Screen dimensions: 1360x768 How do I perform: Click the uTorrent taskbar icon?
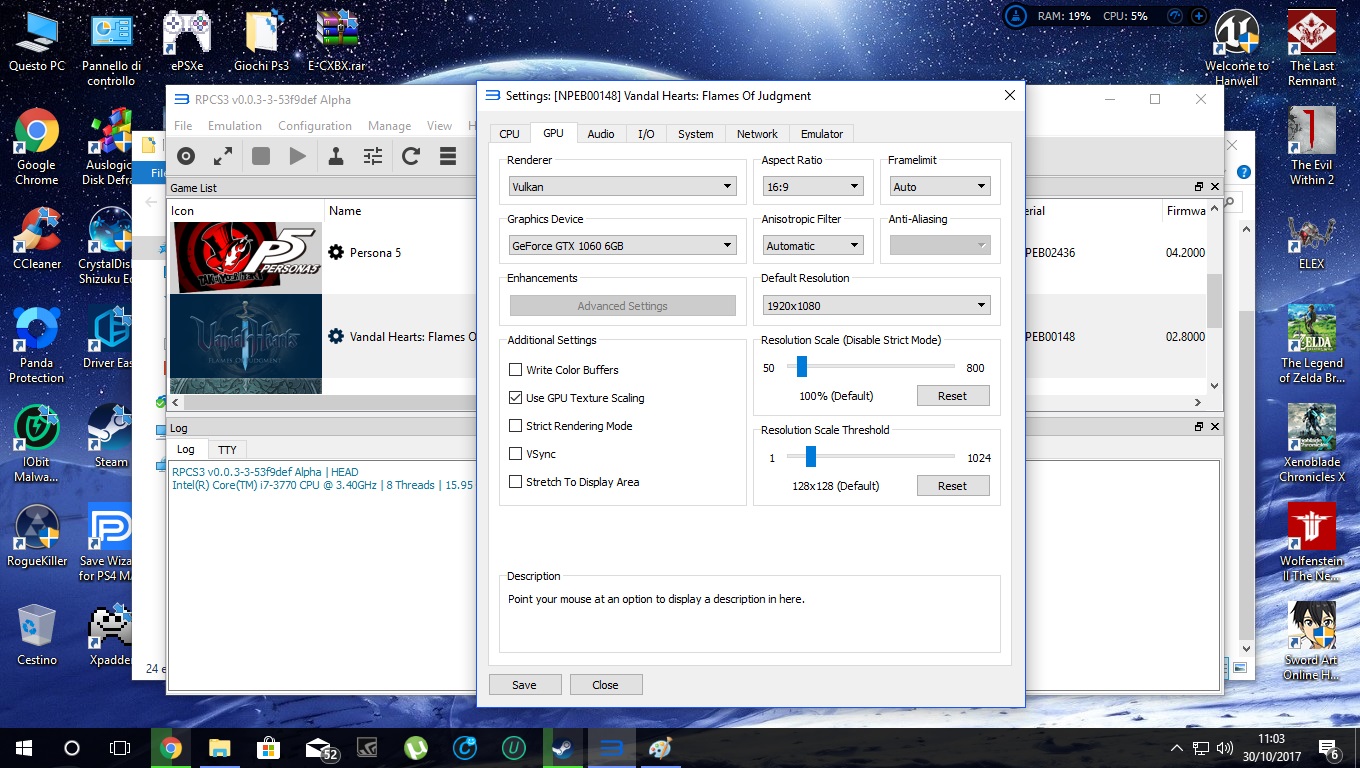tap(416, 747)
